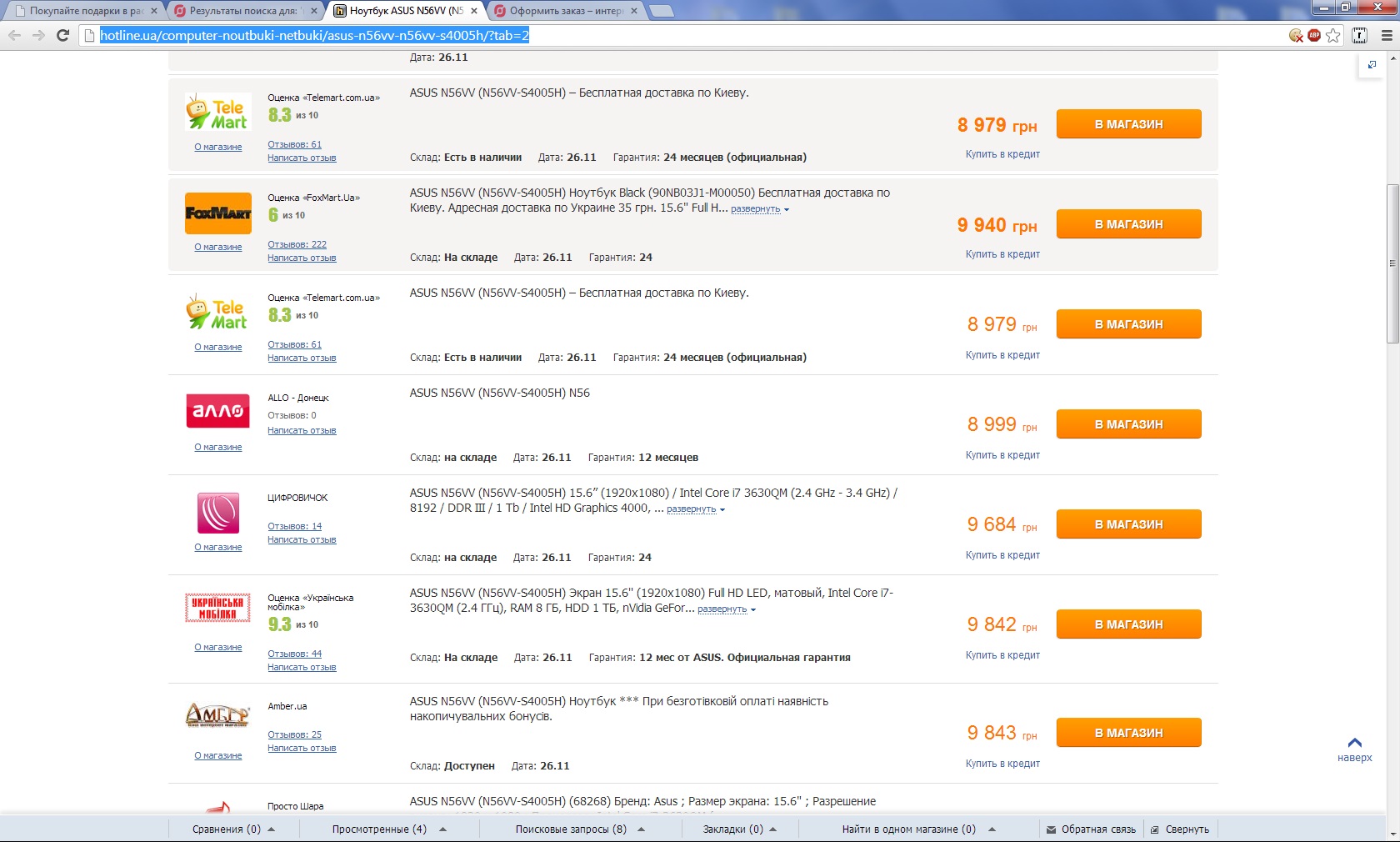Screen dimensions: 1400x842
Task: Click 'Написать отзыв' for FoxMart.Ua
Action: [302, 258]
